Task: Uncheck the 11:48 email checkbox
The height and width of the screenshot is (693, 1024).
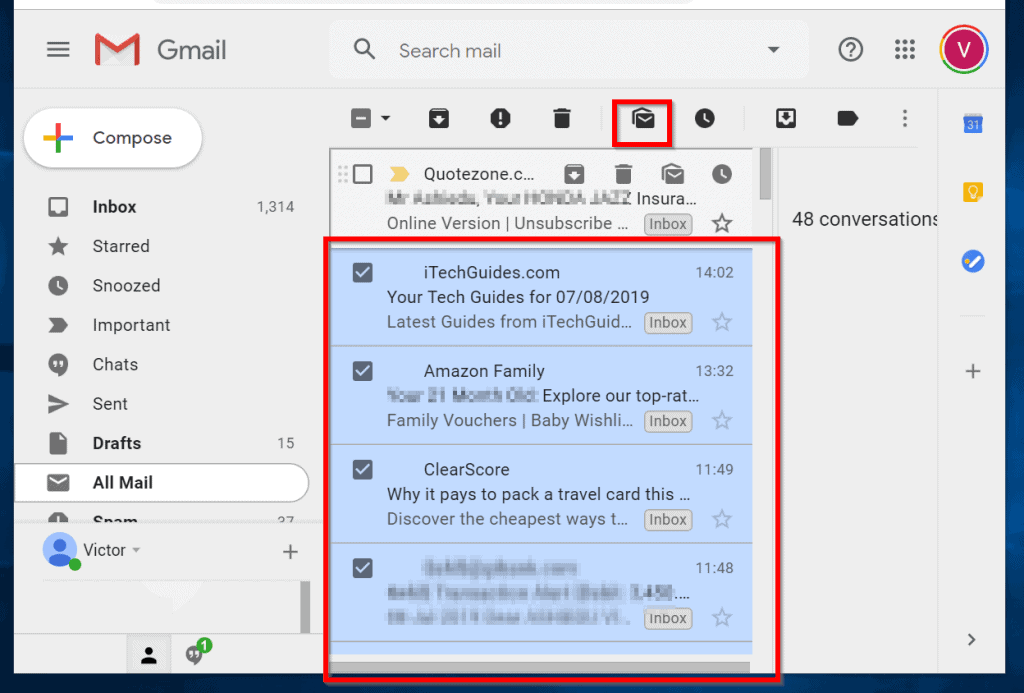Action: pyautogui.click(x=362, y=568)
